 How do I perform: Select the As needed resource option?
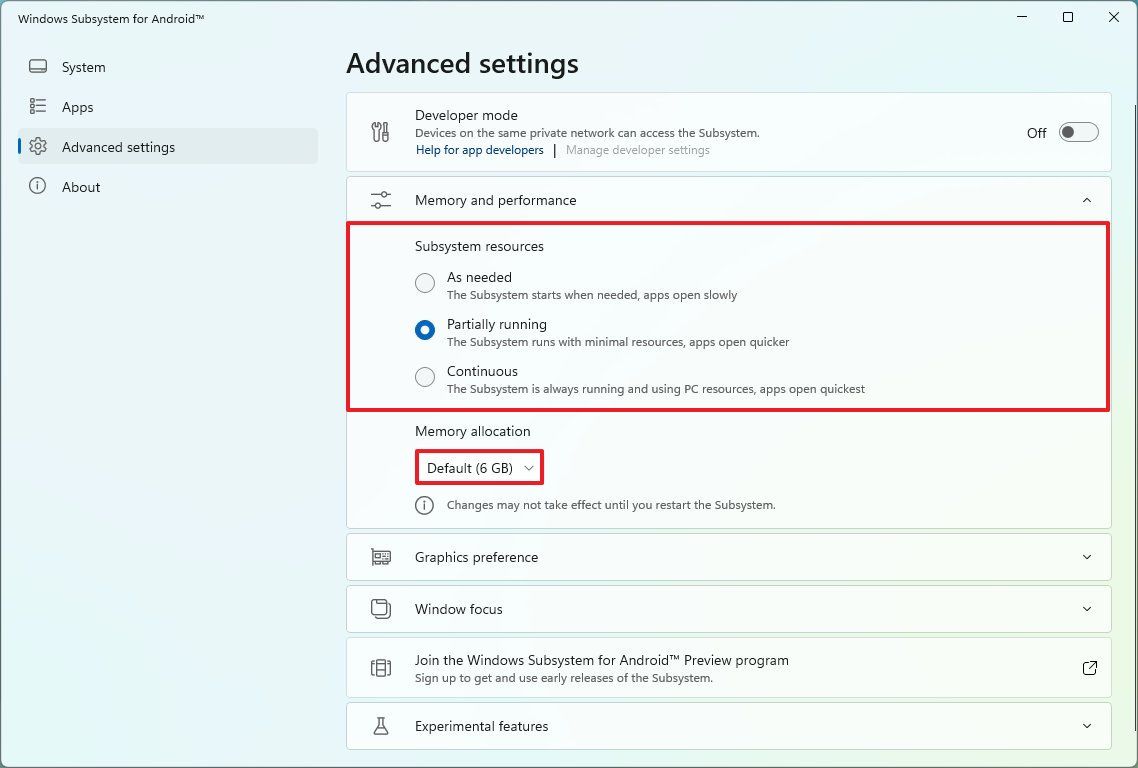click(x=424, y=283)
